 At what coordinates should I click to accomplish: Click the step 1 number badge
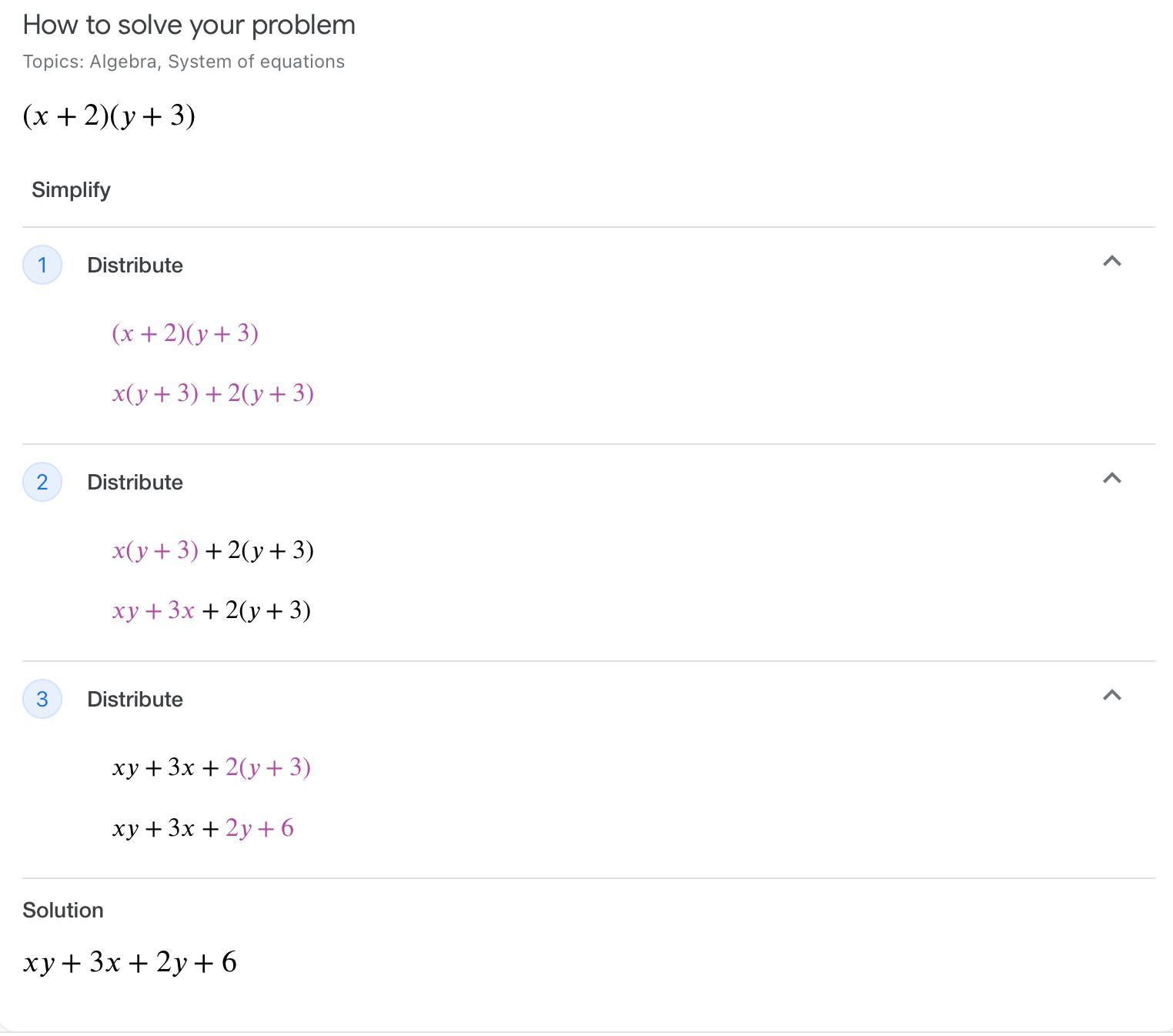click(42, 266)
